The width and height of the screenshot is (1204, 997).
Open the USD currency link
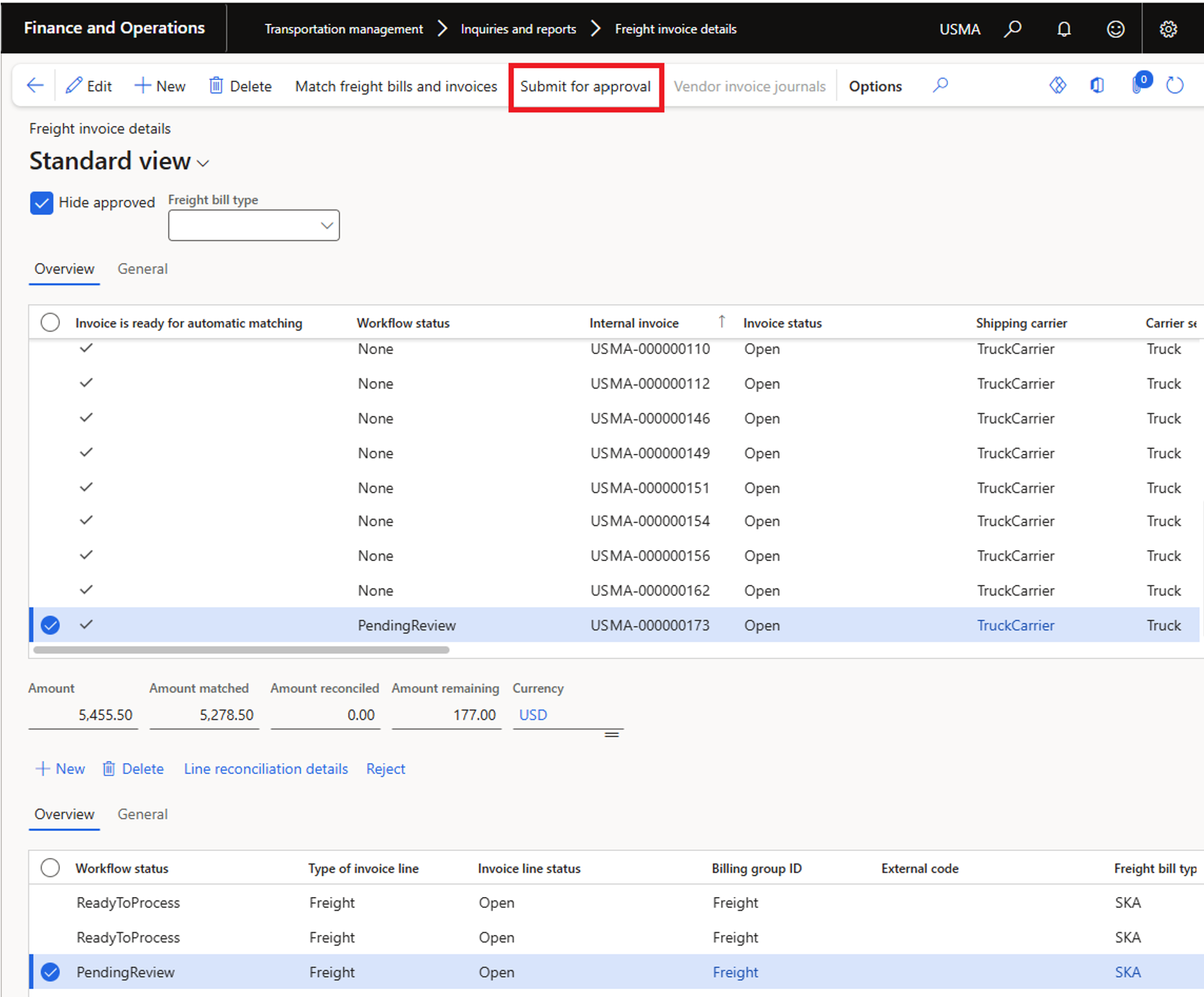pos(533,715)
